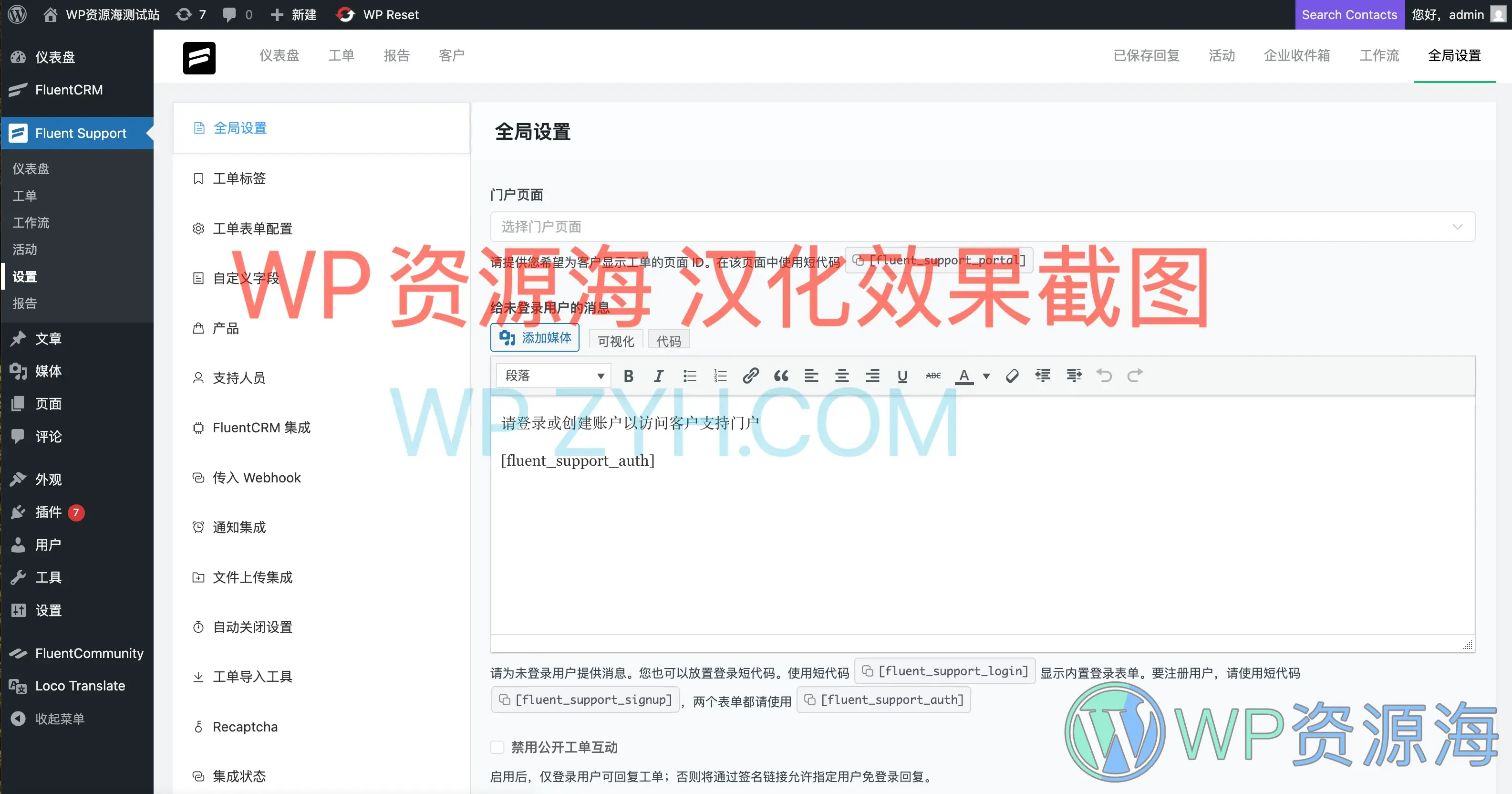Expand the 段落 format dropdown
This screenshot has height=794, width=1512.
(x=553, y=376)
